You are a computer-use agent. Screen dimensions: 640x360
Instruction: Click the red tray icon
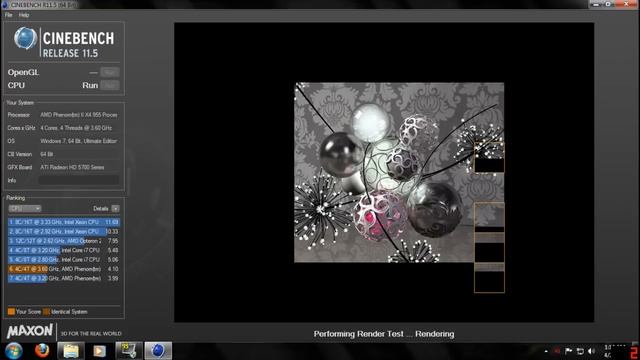pyautogui.click(x=557, y=351)
